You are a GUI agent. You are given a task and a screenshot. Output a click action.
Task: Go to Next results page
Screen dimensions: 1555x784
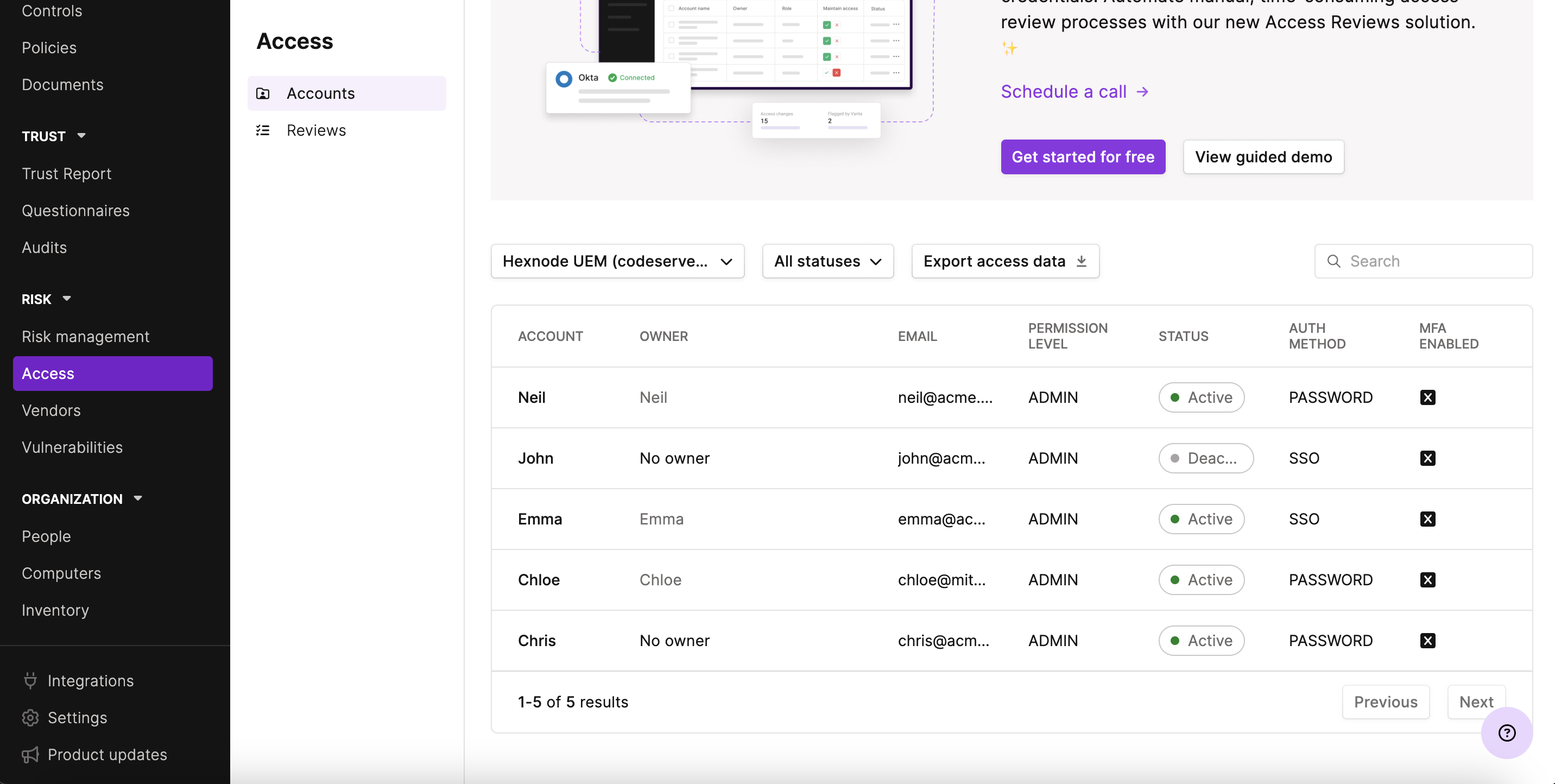(1476, 702)
